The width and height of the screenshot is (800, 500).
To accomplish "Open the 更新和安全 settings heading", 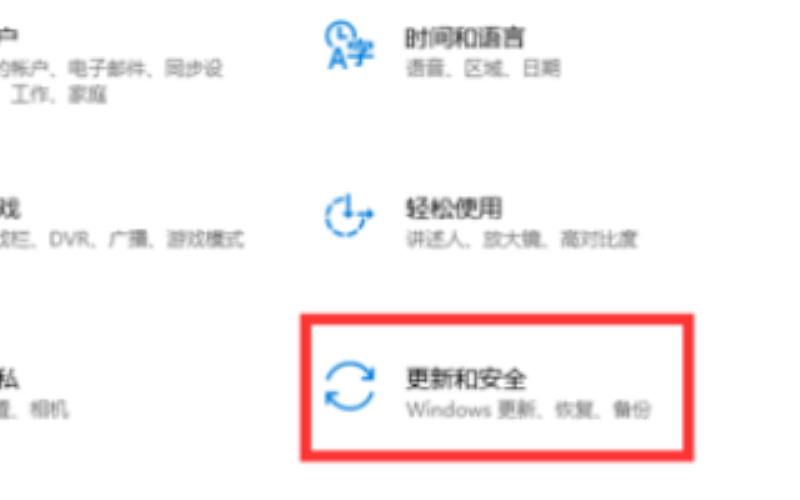I will 466,379.
